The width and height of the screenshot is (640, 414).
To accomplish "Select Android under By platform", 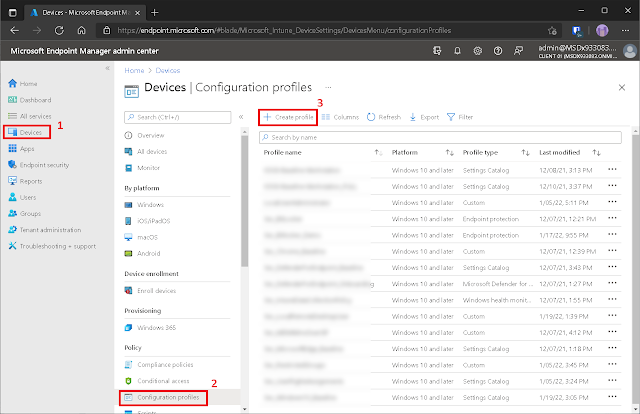I will click(x=142, y=254).
